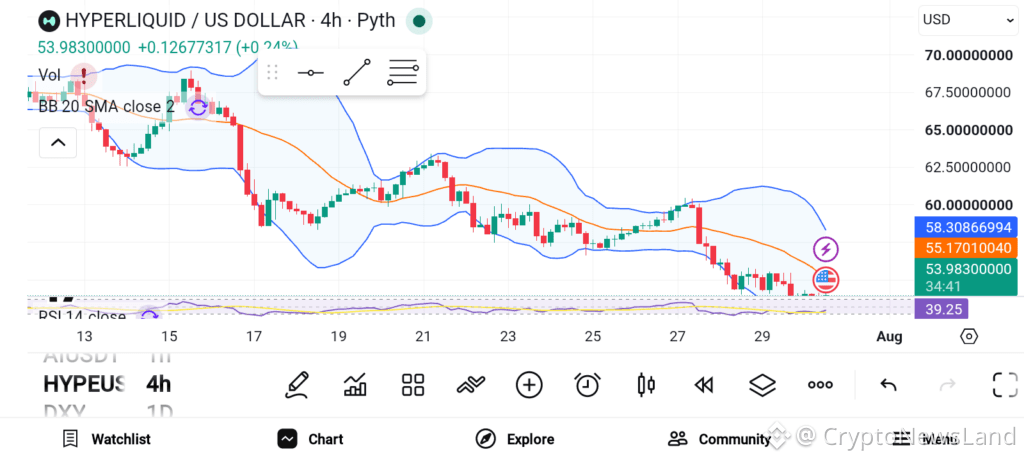This screenshot has width=1024, height=461.
Task: Click the purple 39.25 RSI value label
Action: [942, 309]
